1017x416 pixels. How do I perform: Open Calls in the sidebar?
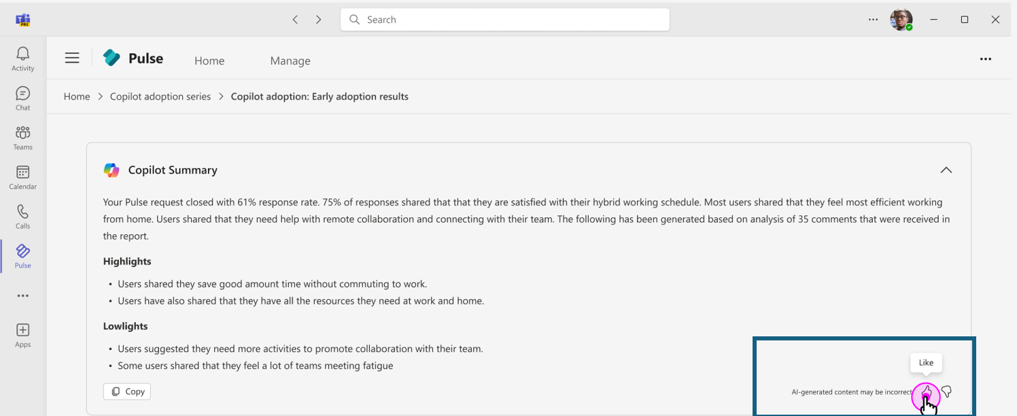click(22, 216)
